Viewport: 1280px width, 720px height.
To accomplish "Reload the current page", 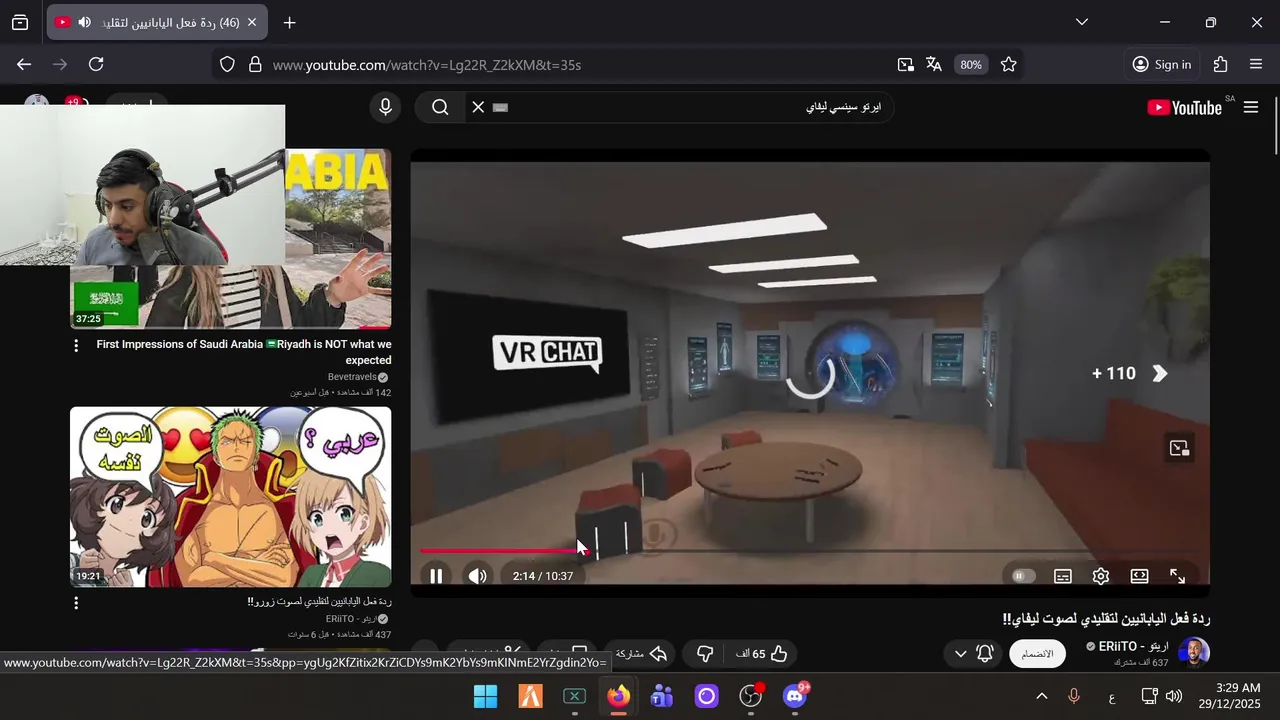I will (96, 64).
